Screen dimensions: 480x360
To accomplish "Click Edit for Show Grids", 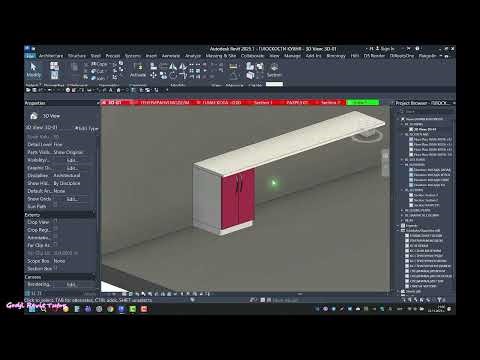I will click(72, 199).
